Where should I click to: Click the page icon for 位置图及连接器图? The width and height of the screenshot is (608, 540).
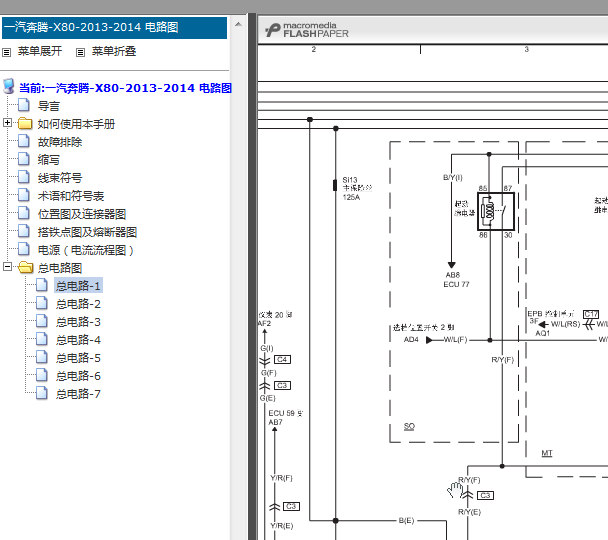point(24,213)
